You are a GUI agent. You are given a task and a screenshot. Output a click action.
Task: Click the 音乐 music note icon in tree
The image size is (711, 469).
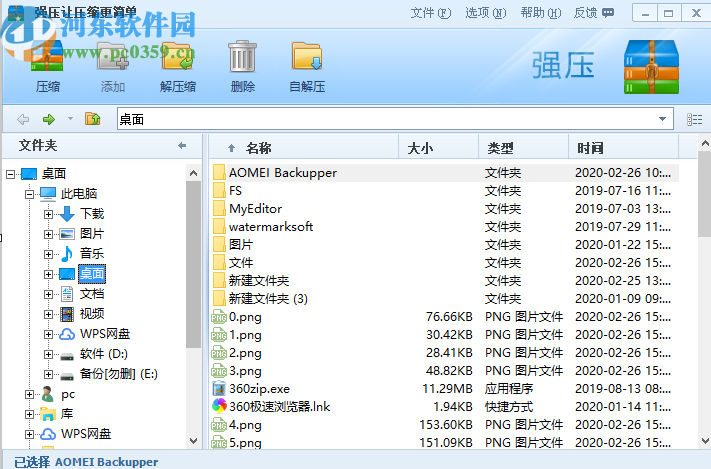(67, 254)
